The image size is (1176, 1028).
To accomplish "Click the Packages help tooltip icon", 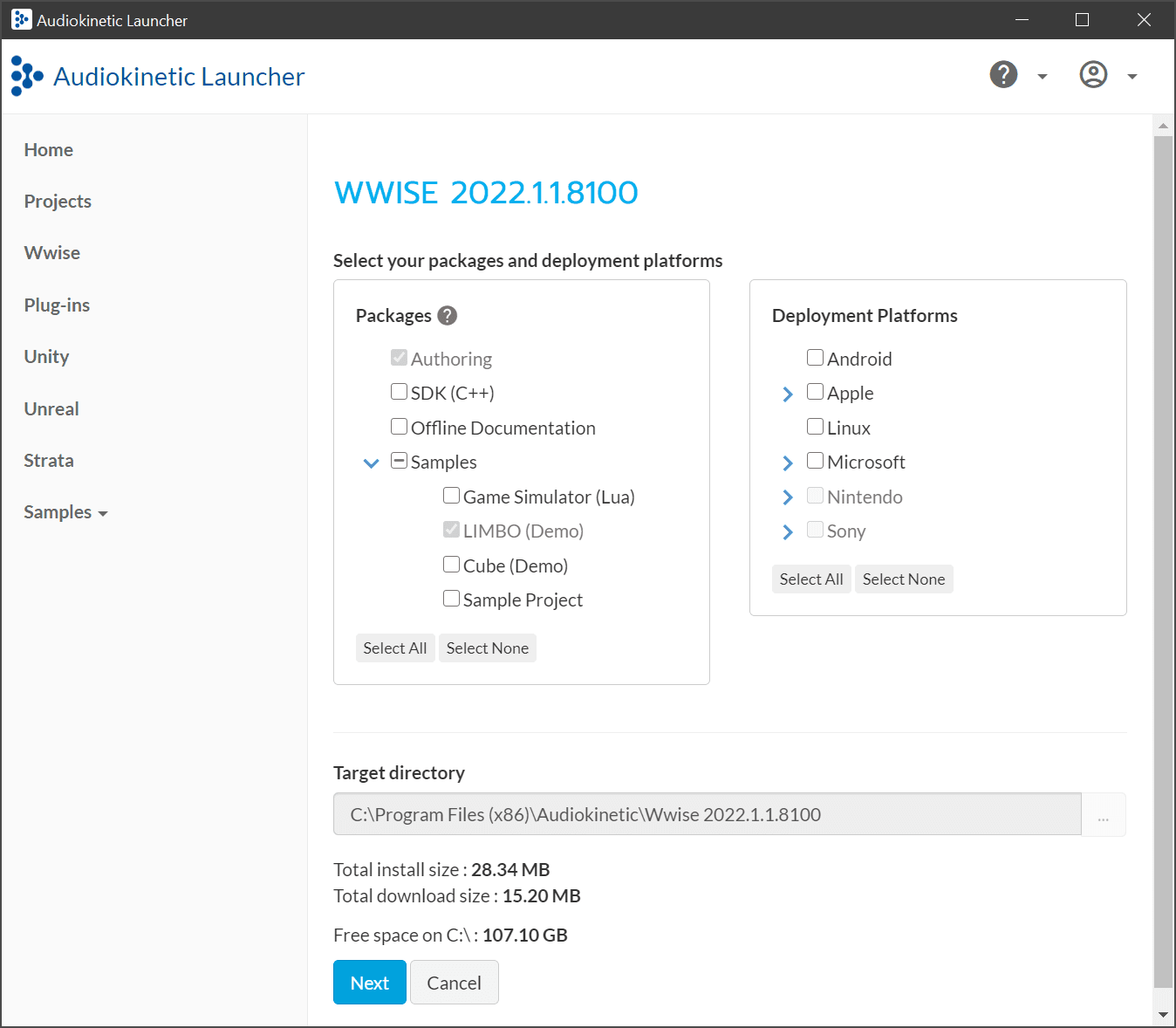I will pyautogui.click(x=448, y=316).
